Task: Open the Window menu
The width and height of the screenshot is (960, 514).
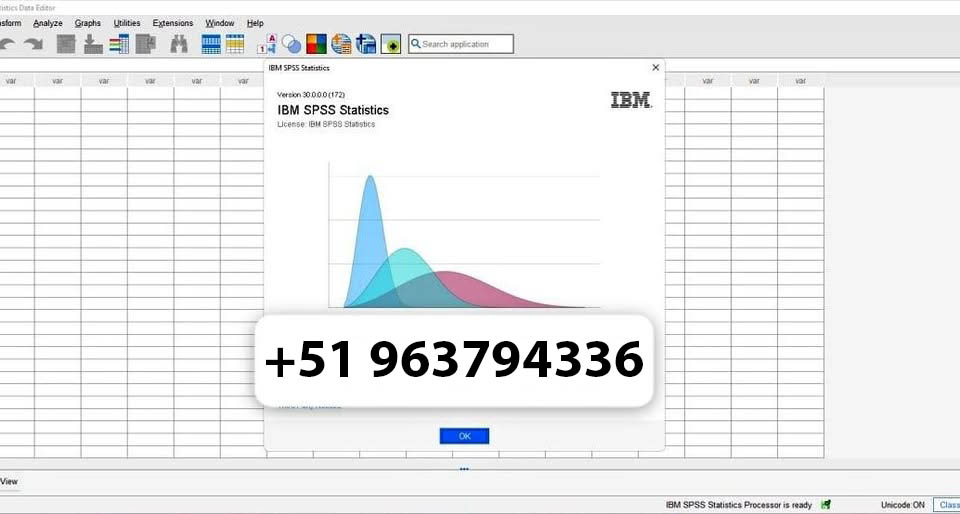Action: pyautogui.click(x=220, y=23)
